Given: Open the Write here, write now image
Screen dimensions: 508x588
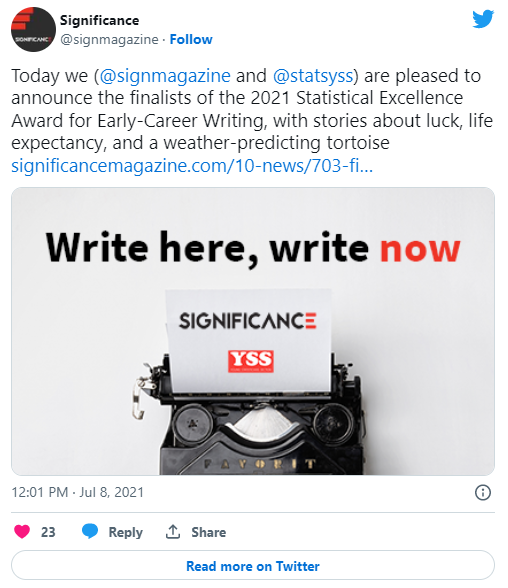Looking at the screenshot, I should click(253, 332).
